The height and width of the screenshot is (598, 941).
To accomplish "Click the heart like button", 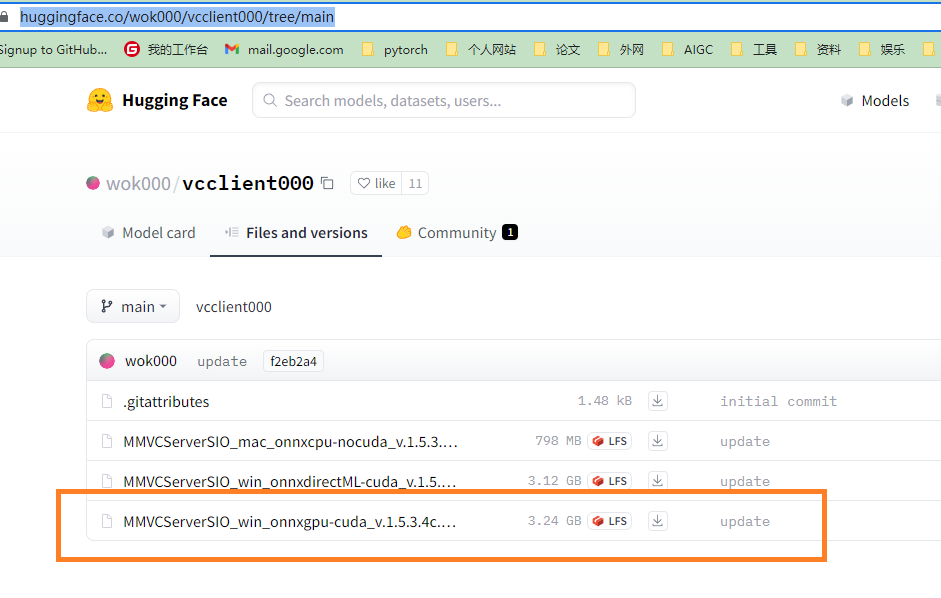I will tap(376, 183).
